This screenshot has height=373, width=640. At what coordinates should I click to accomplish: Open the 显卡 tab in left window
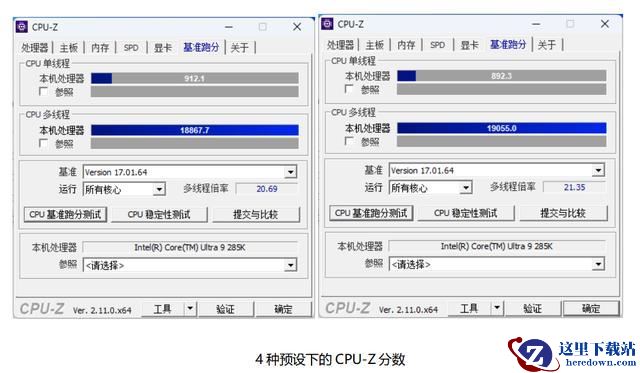[162, 48]
